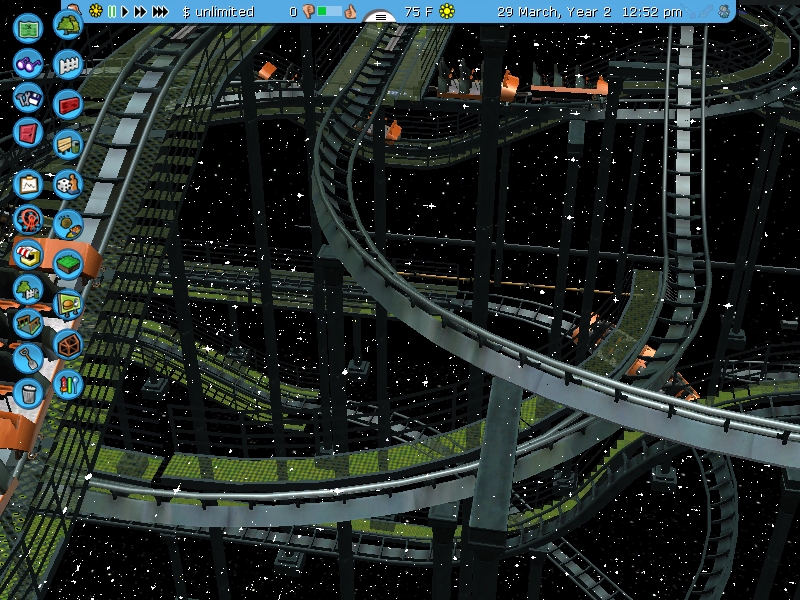This screenshot has width=800, height=600.
Task: Open the rock and animal scenery icon
Action: pos(68,224)
